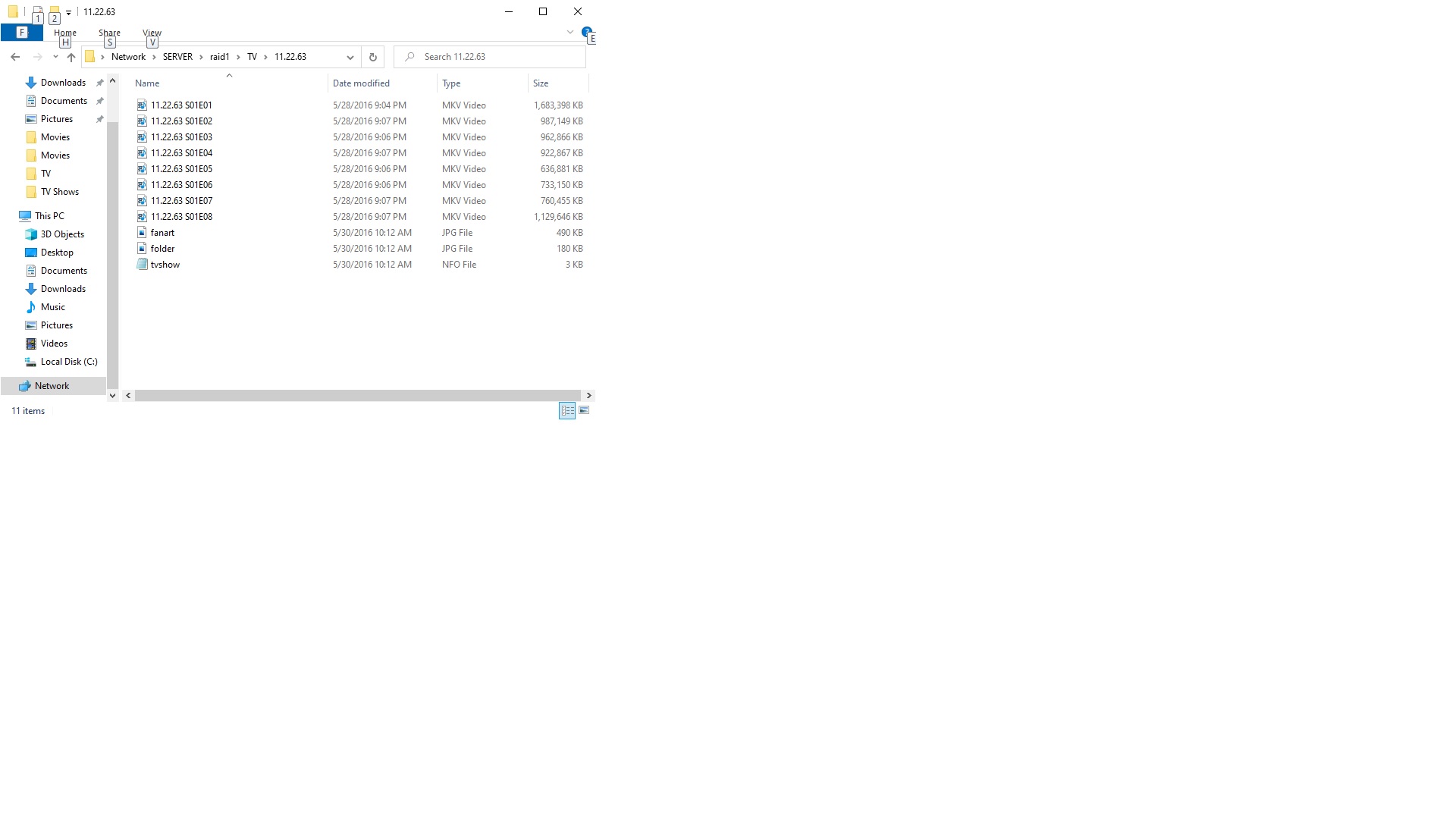This screenshot has height=819, width=1456.
Task: Click the Properties quick access toolbar icon
Action: pyautogui.click(x=37, y=11)
